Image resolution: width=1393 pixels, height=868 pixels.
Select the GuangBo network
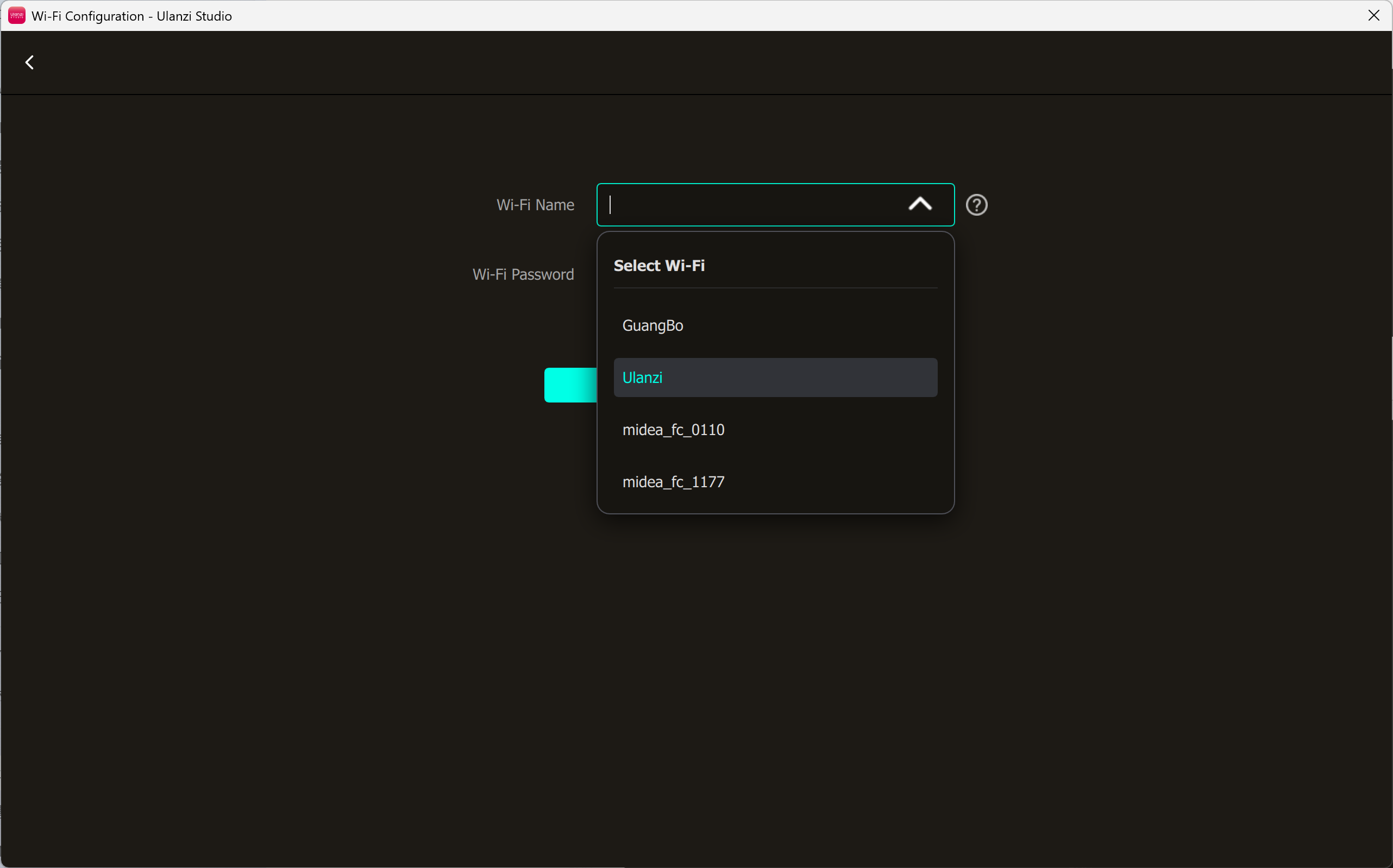coord(775,325)
